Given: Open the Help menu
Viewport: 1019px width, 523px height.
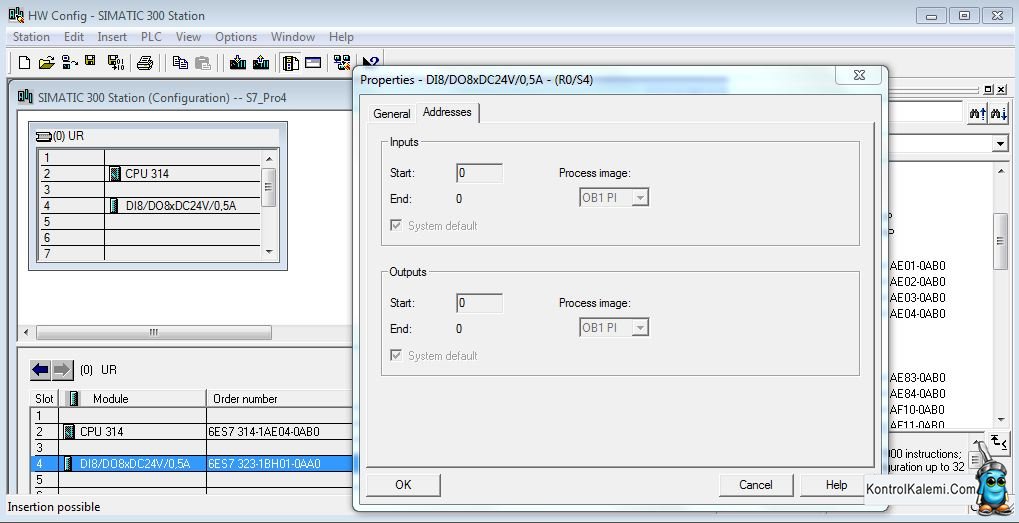Looking at the screenshot, I should click(341, 37).
